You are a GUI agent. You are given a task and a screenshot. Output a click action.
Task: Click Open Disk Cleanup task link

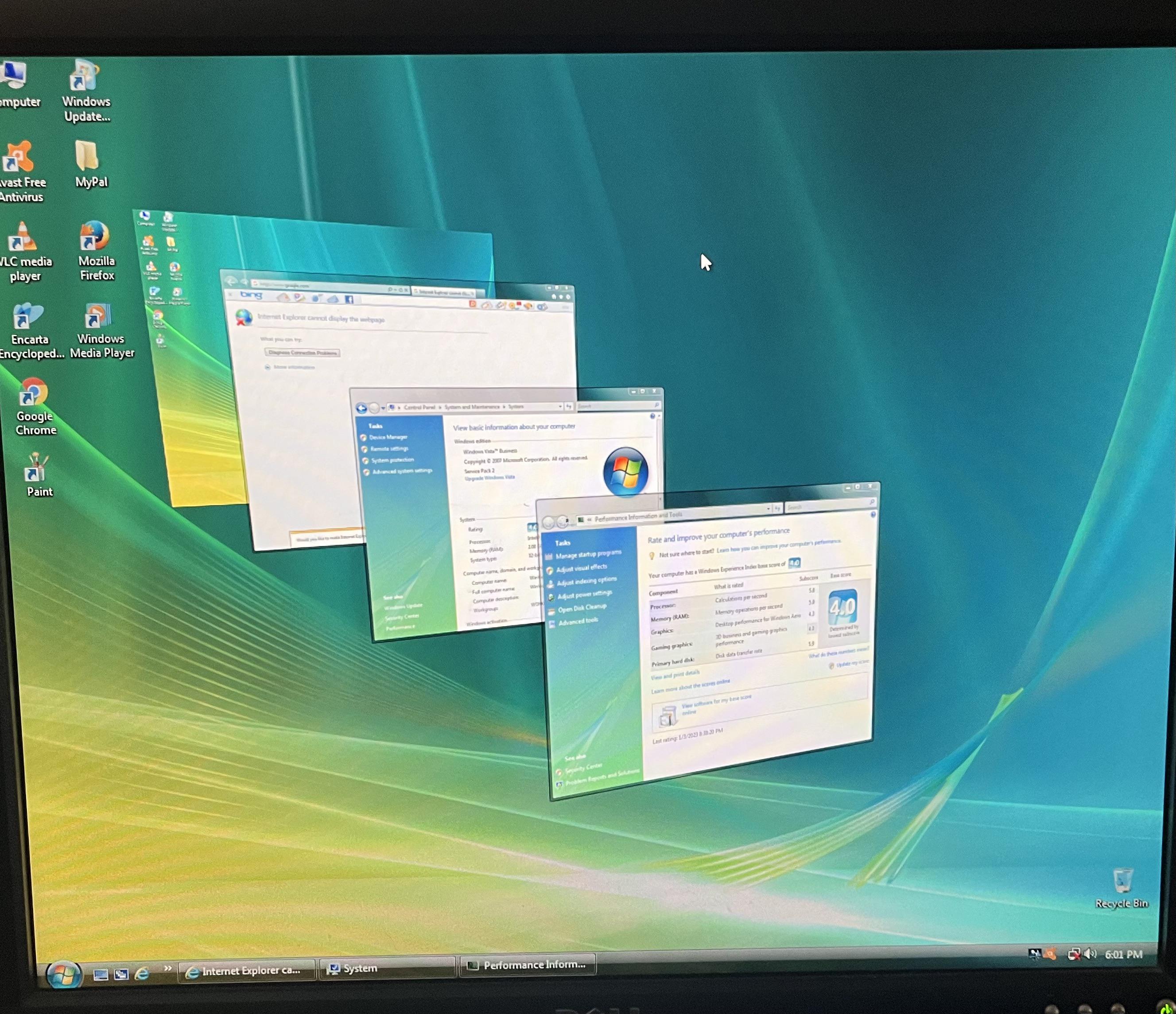(582, 608)
